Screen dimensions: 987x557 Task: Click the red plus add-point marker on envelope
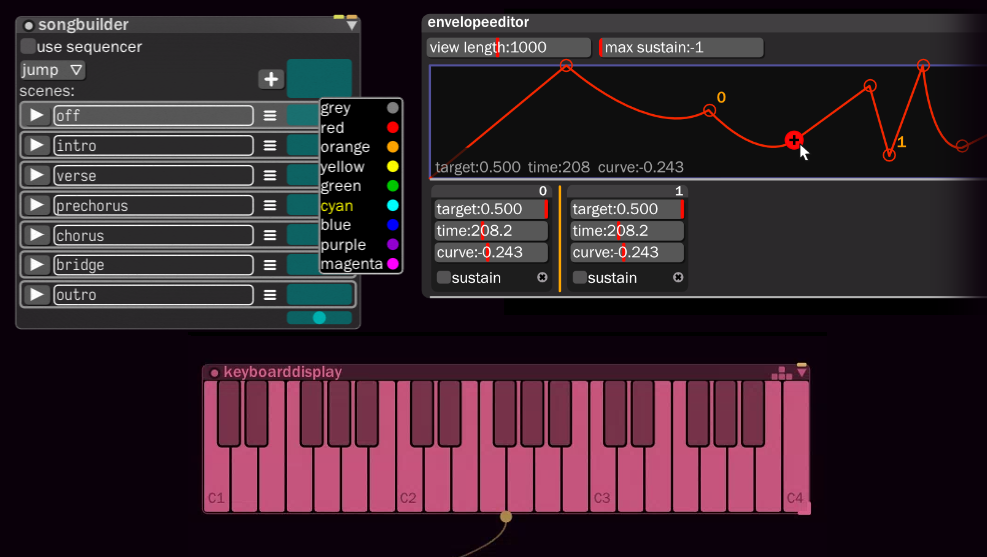pyautogui.click(x=794, y=140)
